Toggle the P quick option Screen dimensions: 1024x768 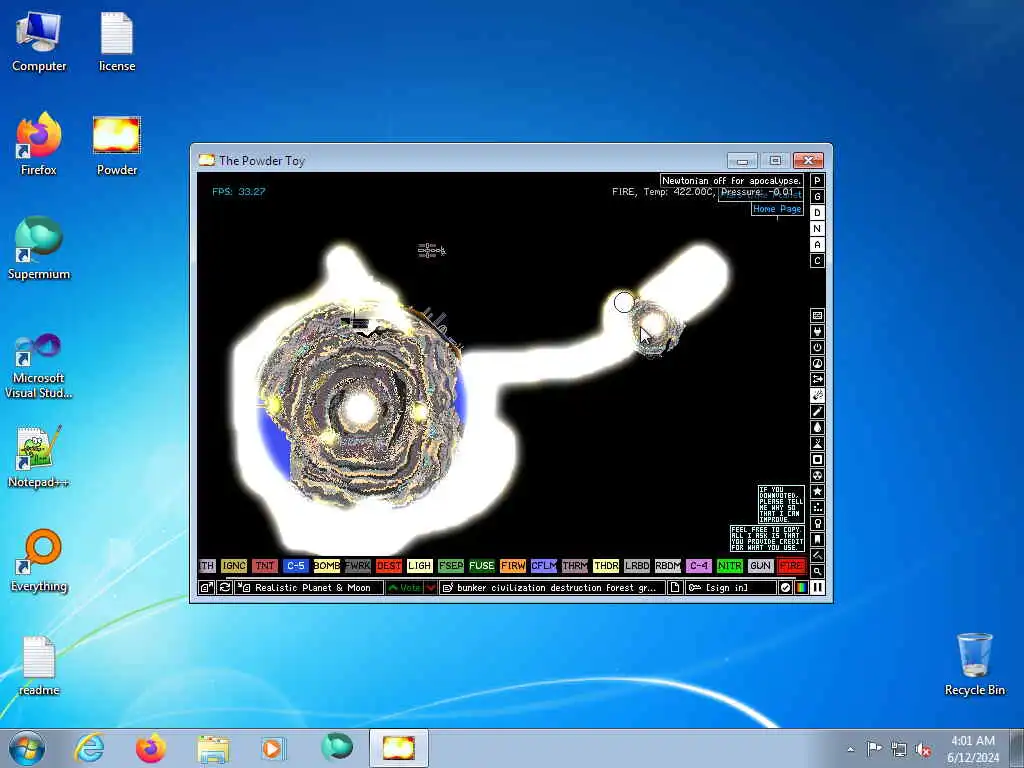[817, 181]
